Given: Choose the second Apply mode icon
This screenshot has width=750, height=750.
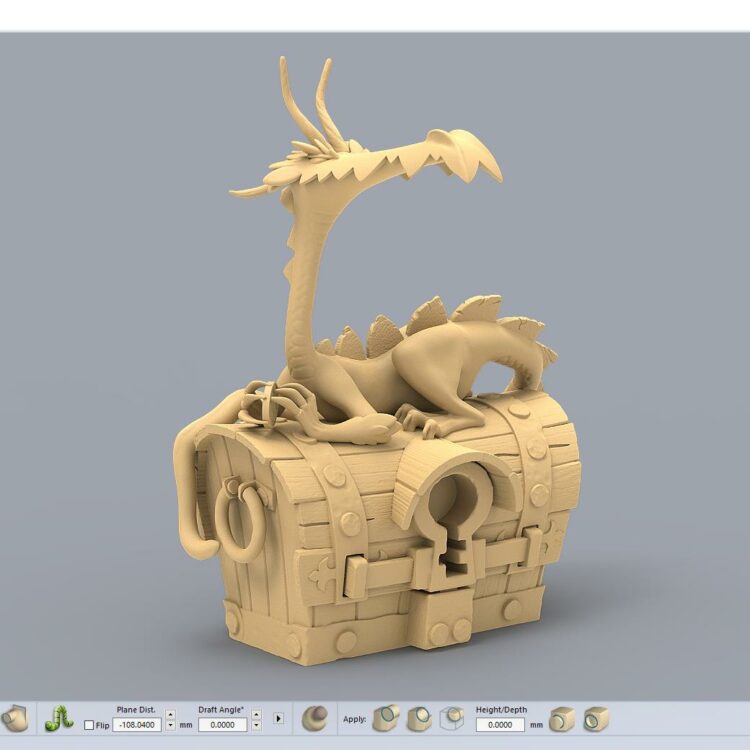Looking at the screenshot, I should pos(419,718).
